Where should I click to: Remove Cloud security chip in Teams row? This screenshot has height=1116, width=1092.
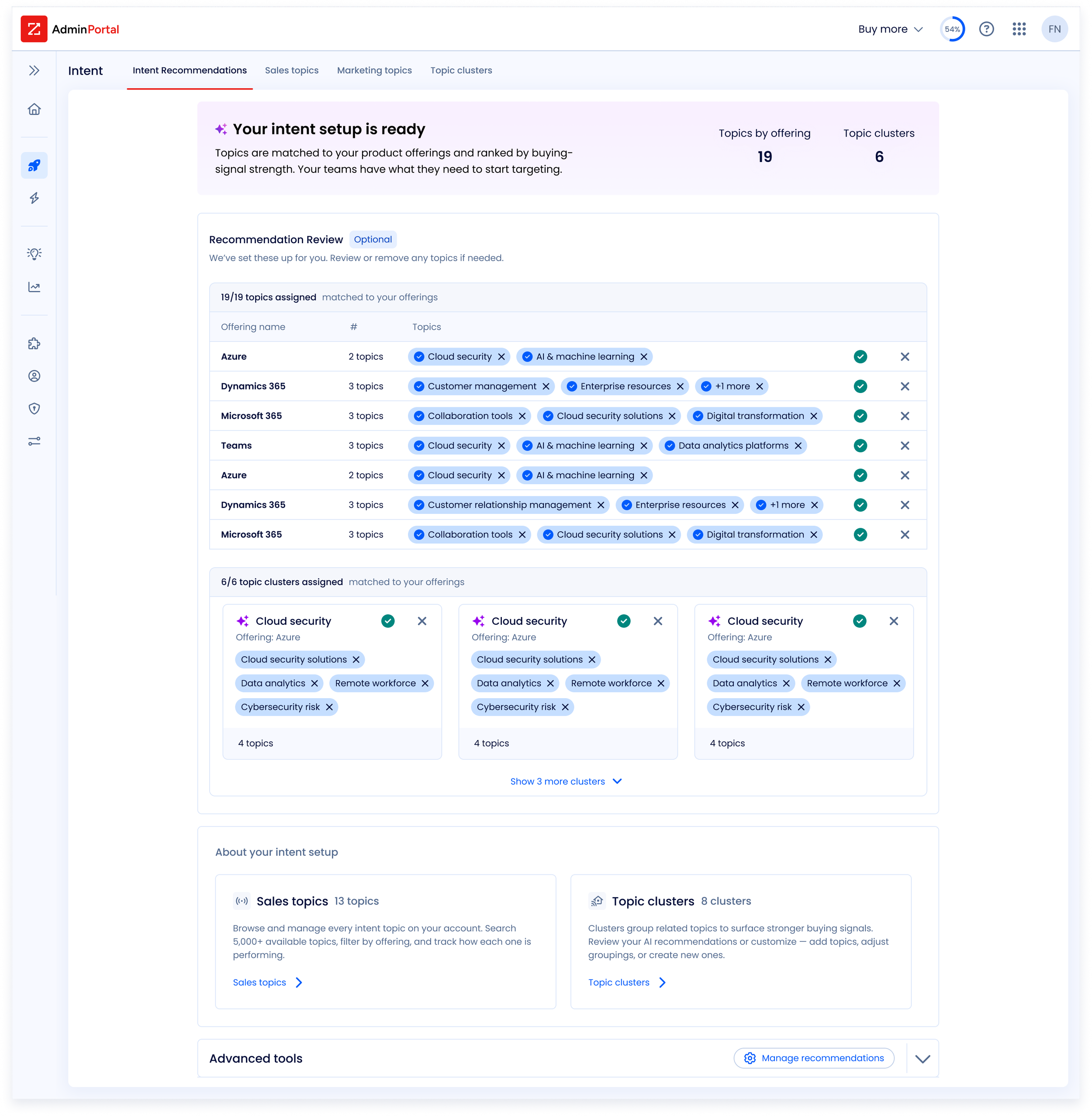coord(501,446)
